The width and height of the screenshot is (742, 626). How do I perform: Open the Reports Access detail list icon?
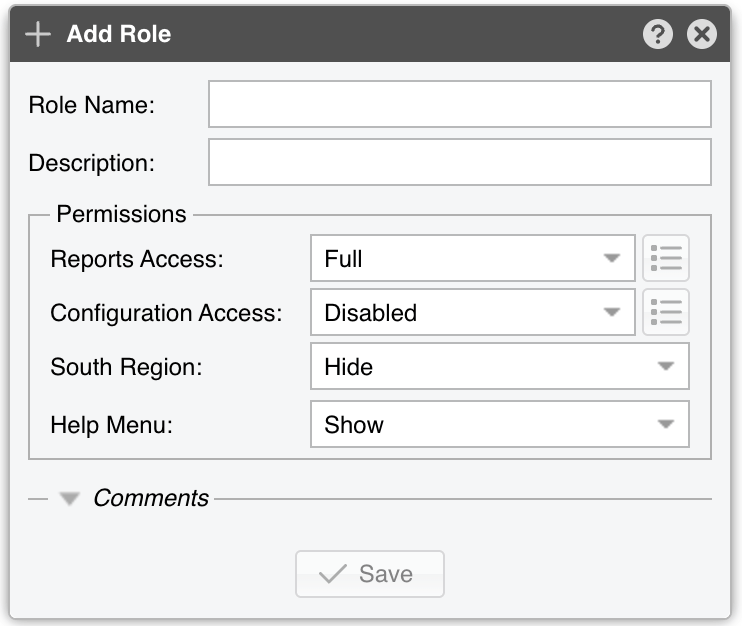[666, 258]
